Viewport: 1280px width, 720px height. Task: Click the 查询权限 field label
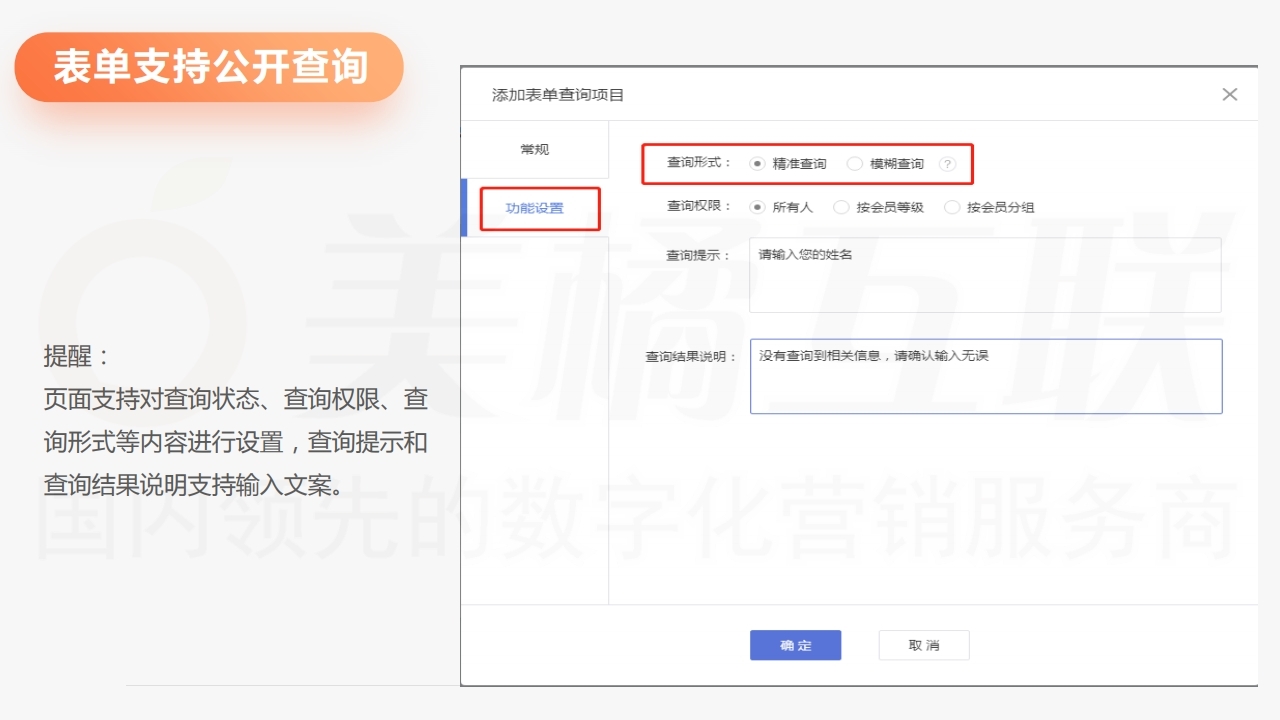point(699,207)
